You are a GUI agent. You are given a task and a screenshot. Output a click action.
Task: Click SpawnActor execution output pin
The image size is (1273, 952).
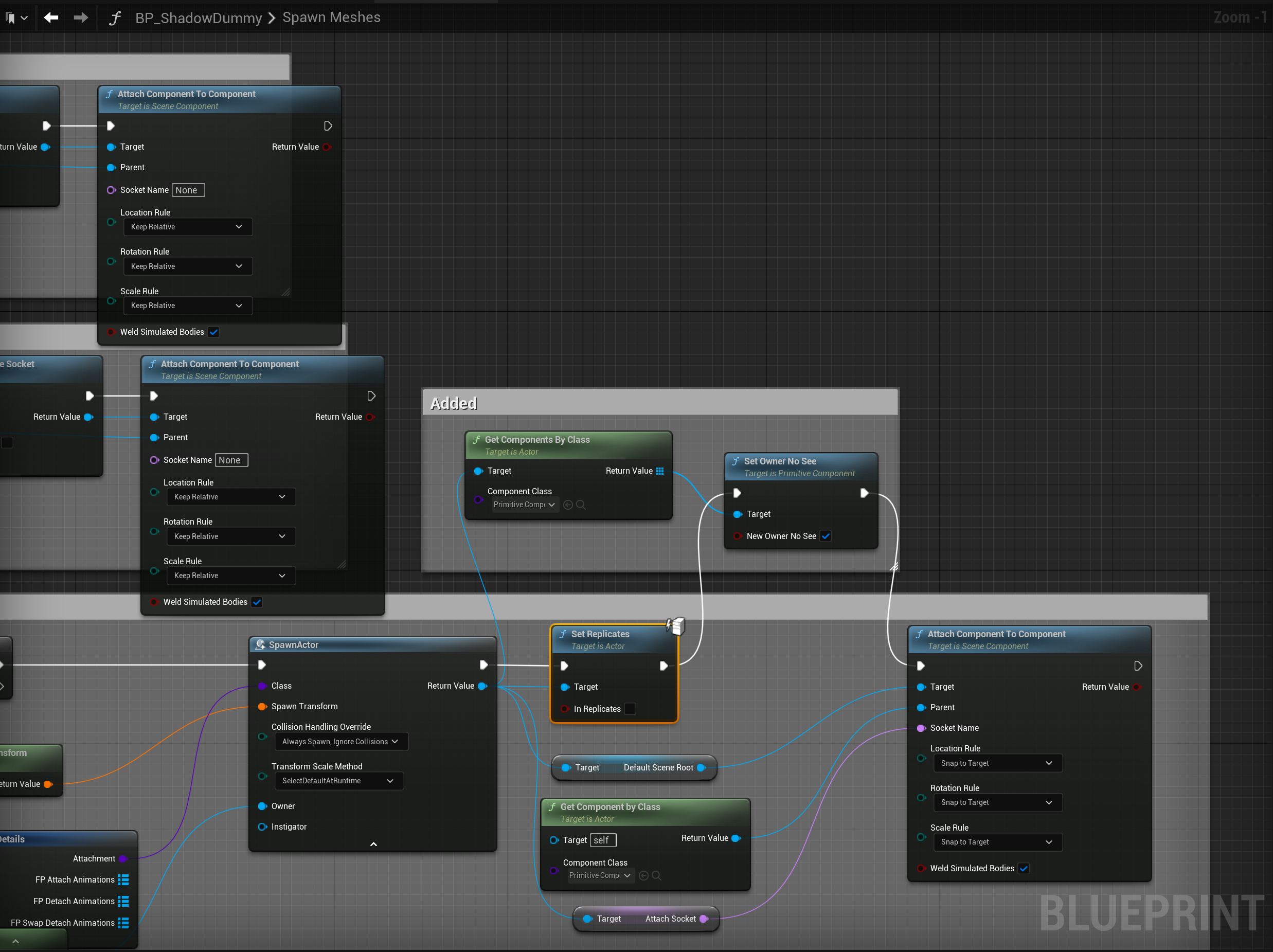point(483,665)
